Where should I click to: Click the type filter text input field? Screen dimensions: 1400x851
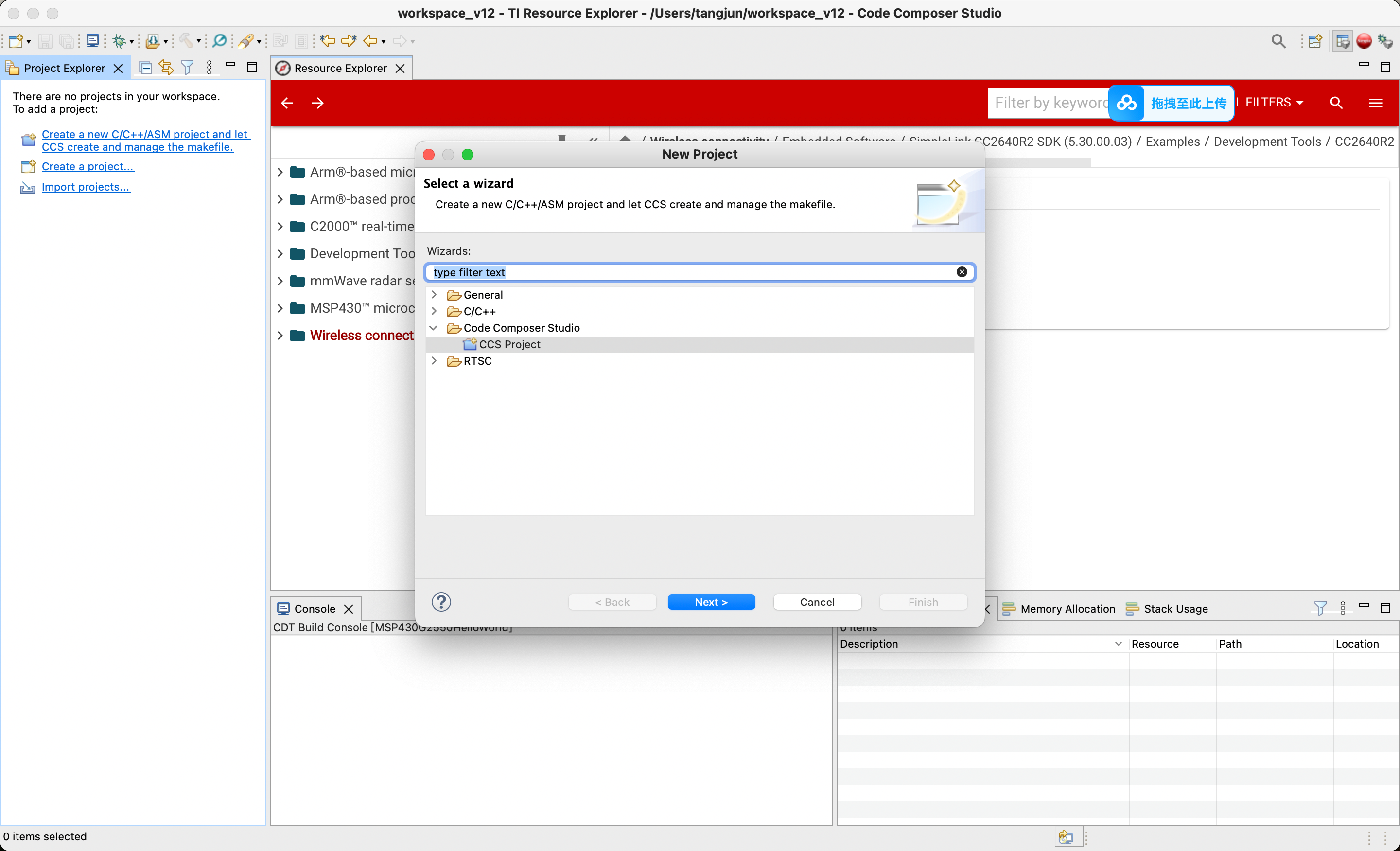pos(690,272)
